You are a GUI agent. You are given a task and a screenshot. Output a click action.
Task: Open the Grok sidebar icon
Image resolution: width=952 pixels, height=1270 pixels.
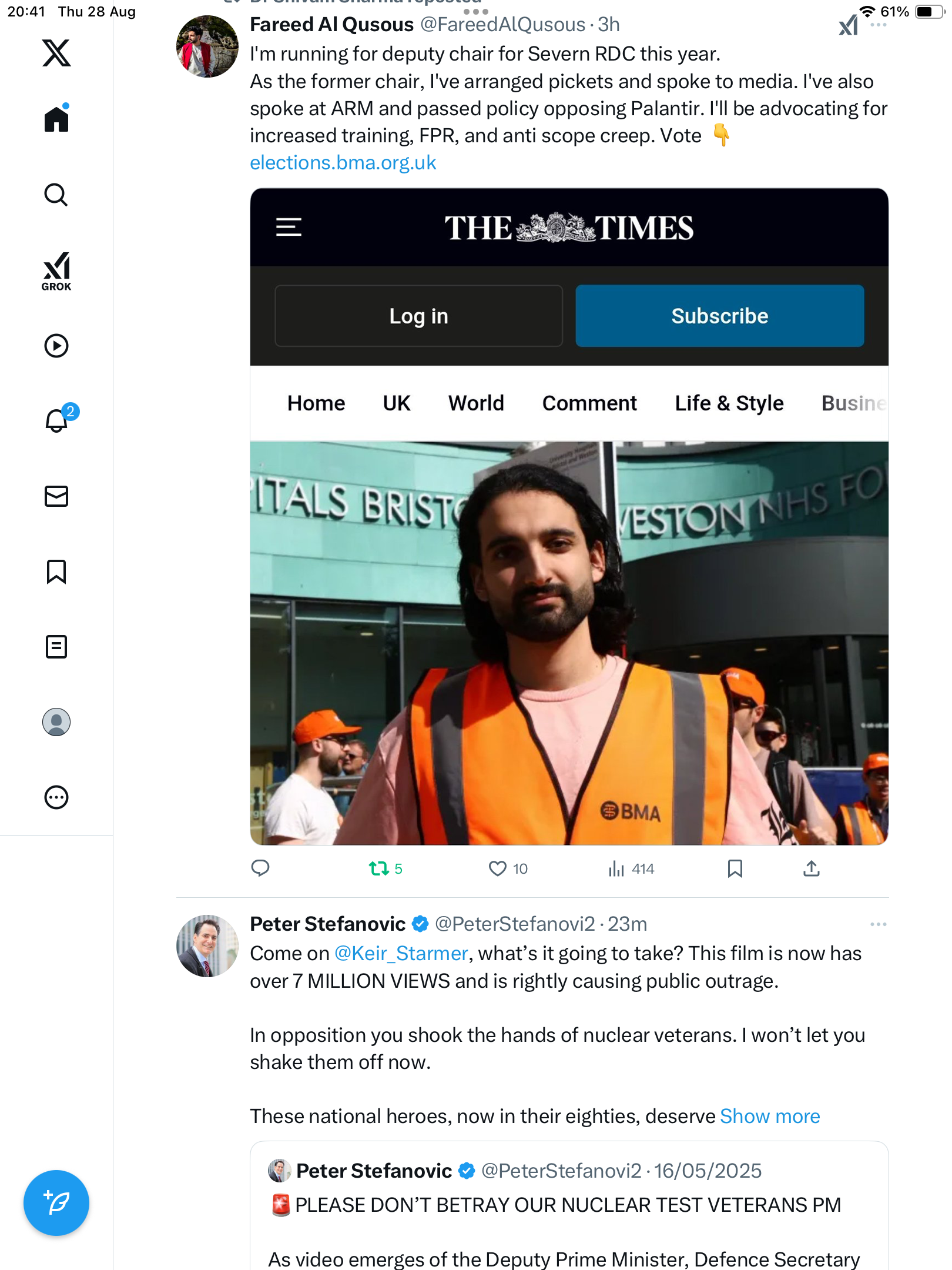pos(56,271)
